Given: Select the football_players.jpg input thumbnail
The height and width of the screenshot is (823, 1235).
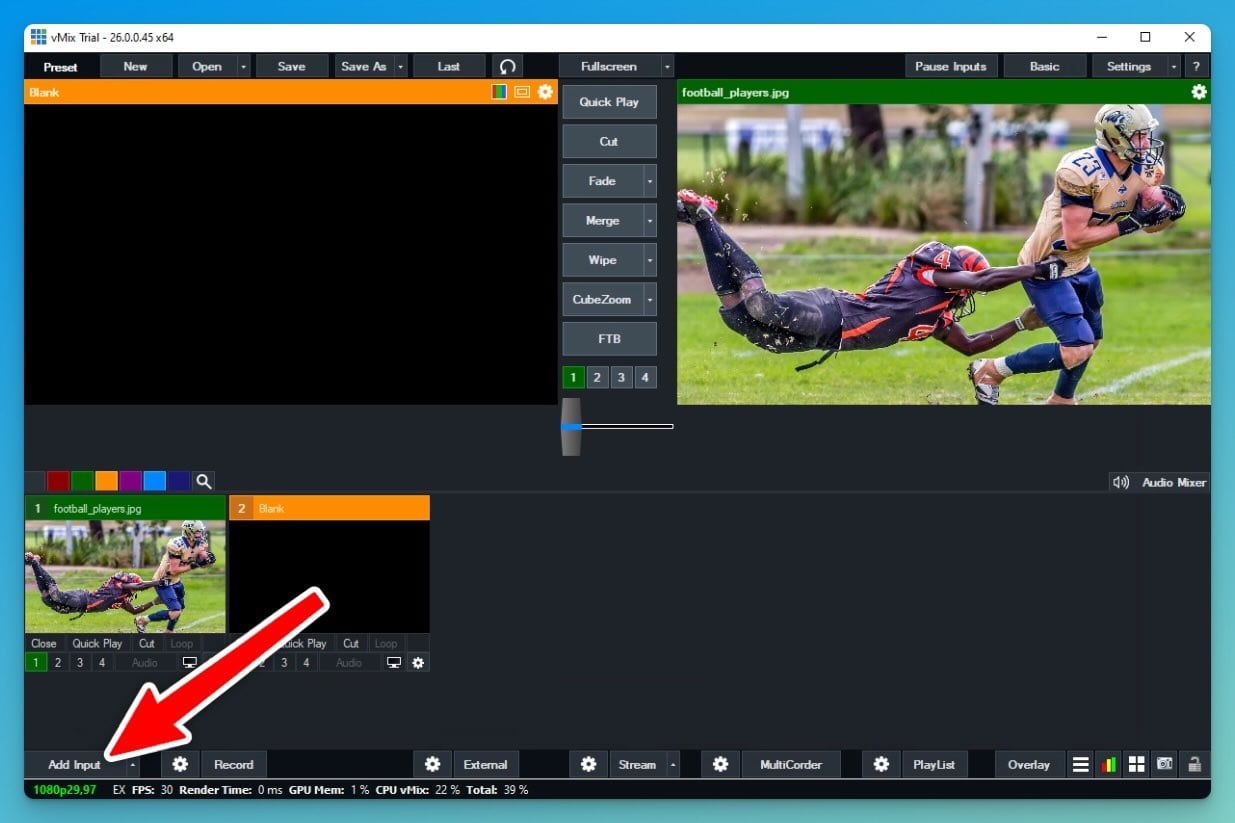Looking at the screenshot, I should 125,575.
